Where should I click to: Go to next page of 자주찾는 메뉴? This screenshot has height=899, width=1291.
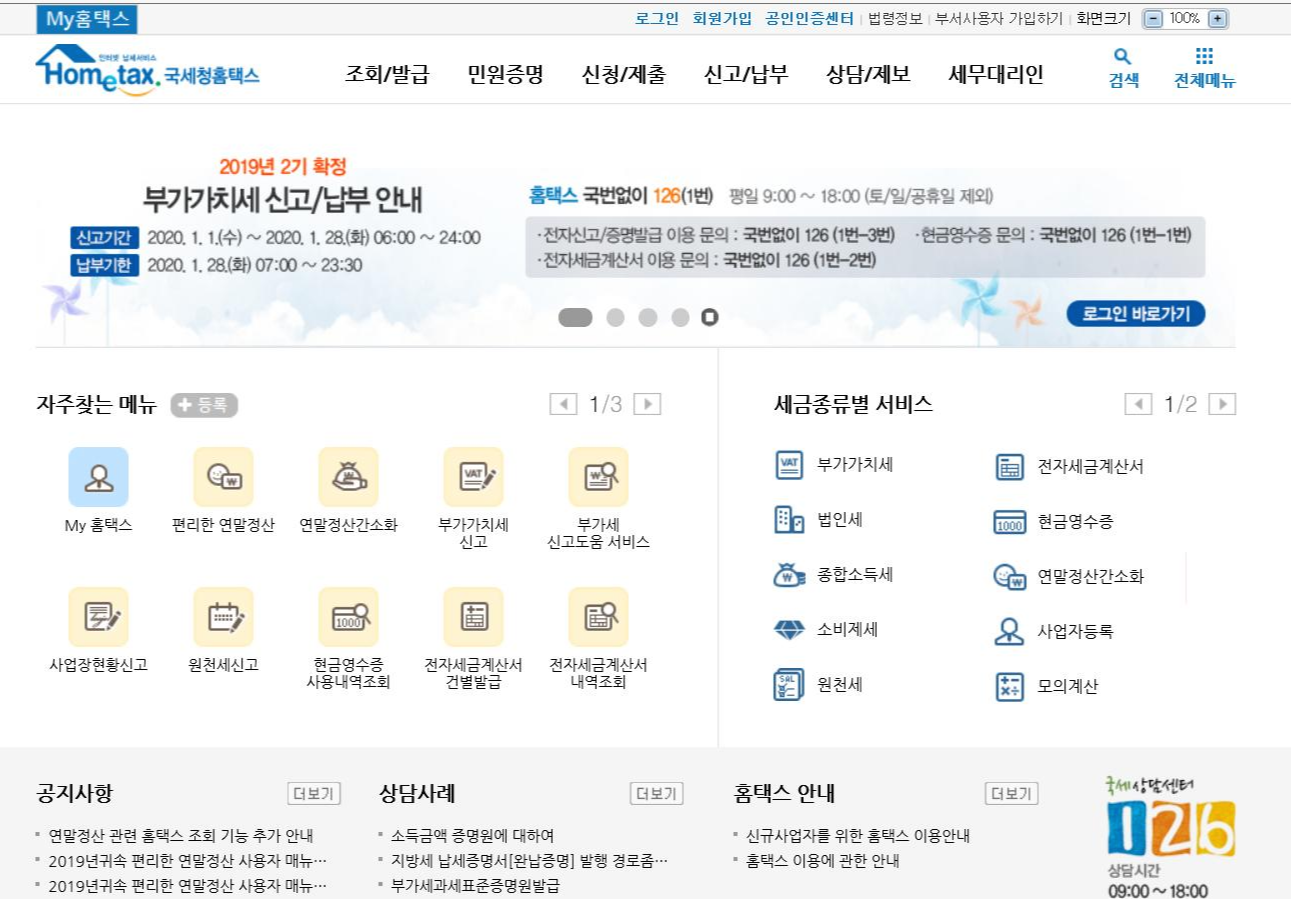tap(648, 404)
